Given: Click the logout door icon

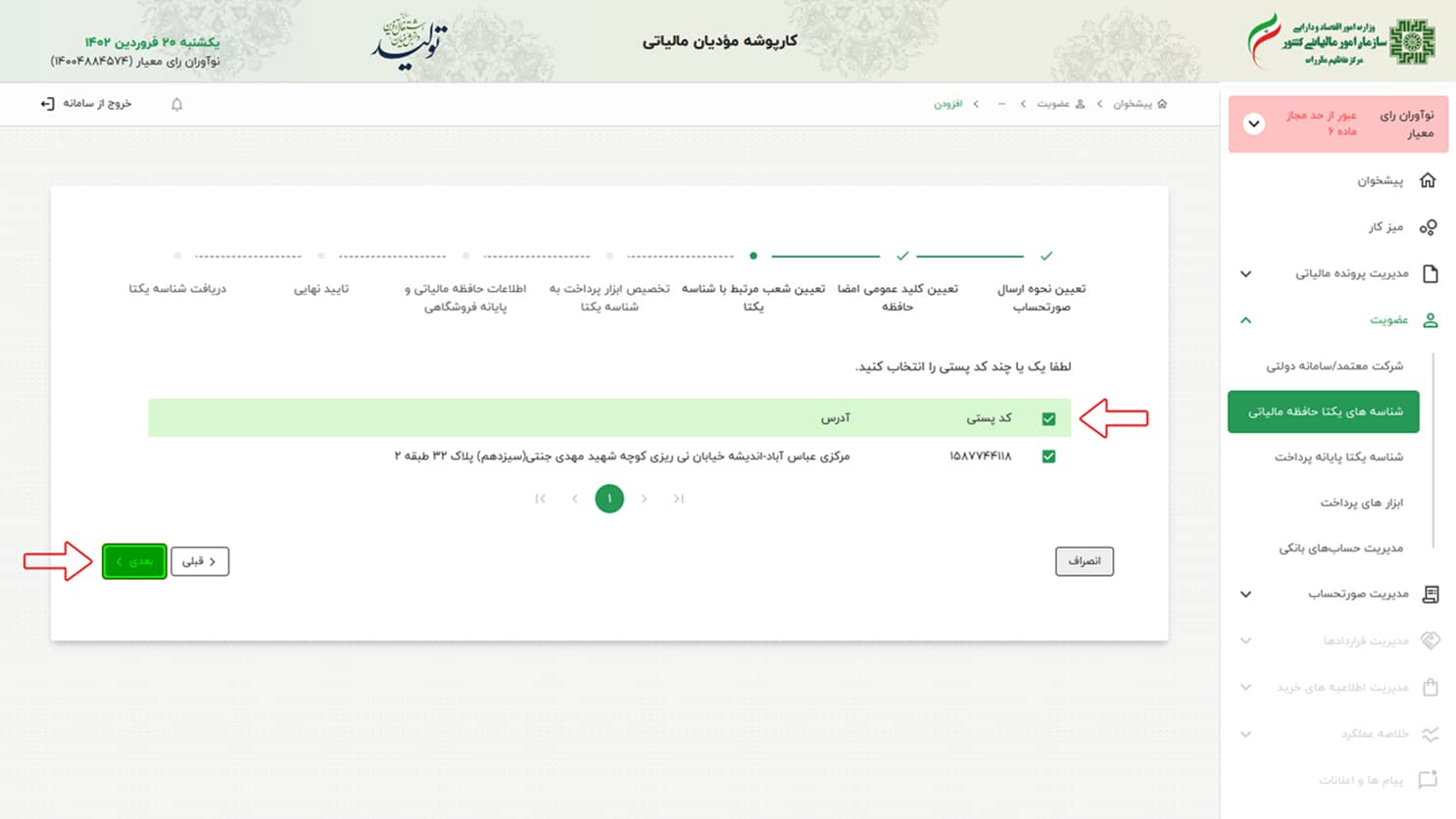Looking at the screenshot, I should pyautogui.click(x=47, y=103).
